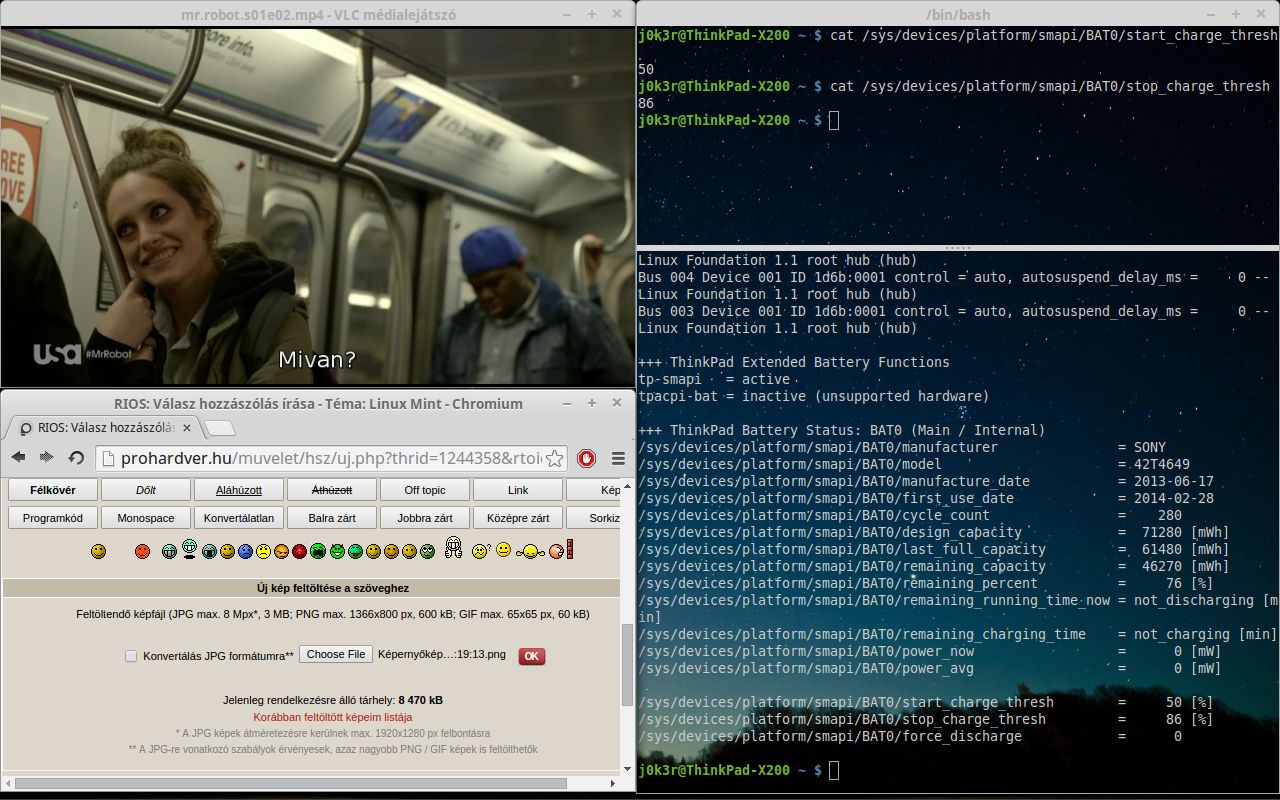
Task: Click Chromium's forward arrow
Action: [46, 458]
